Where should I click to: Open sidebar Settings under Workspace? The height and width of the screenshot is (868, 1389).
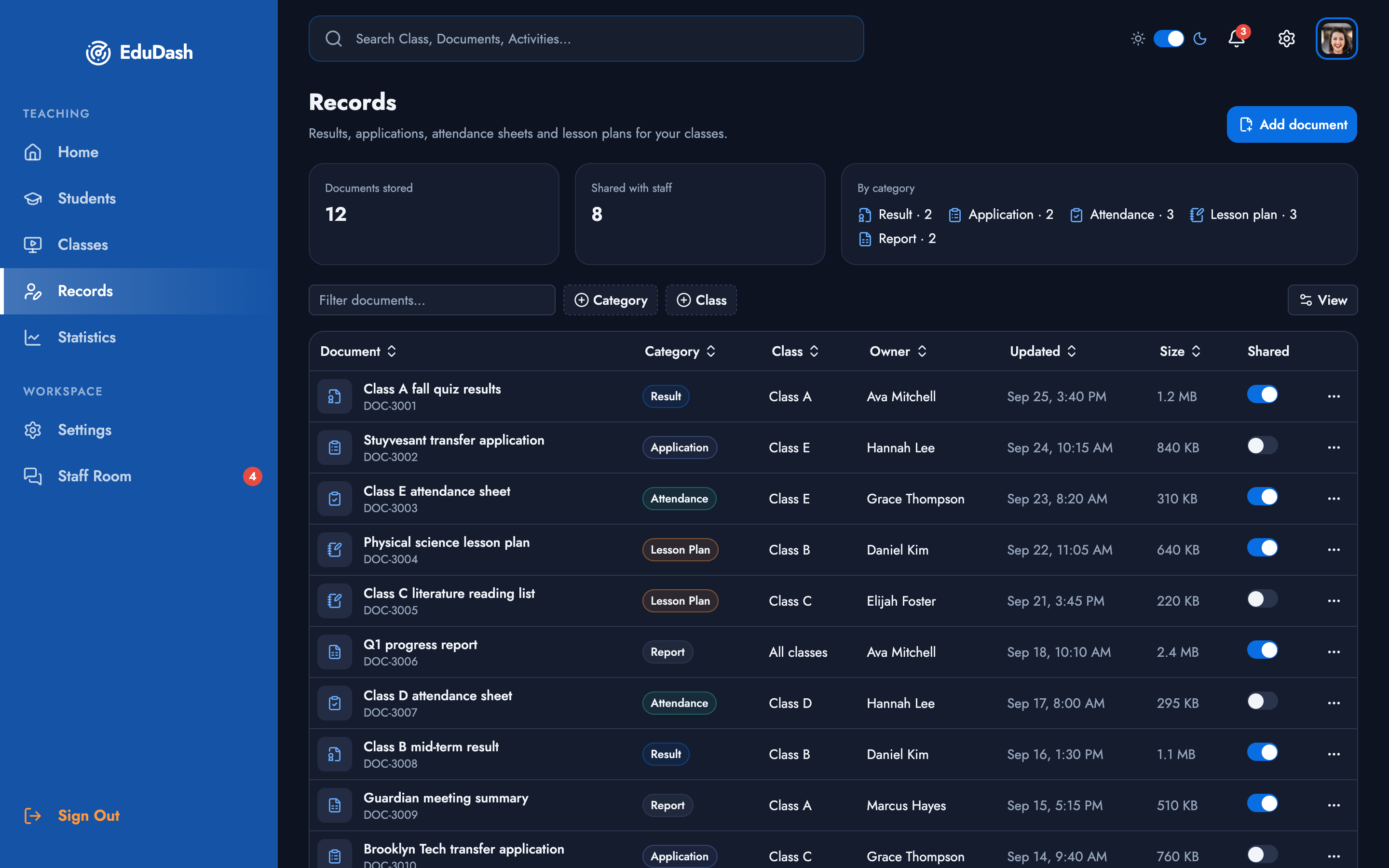(x=139, y=429)
